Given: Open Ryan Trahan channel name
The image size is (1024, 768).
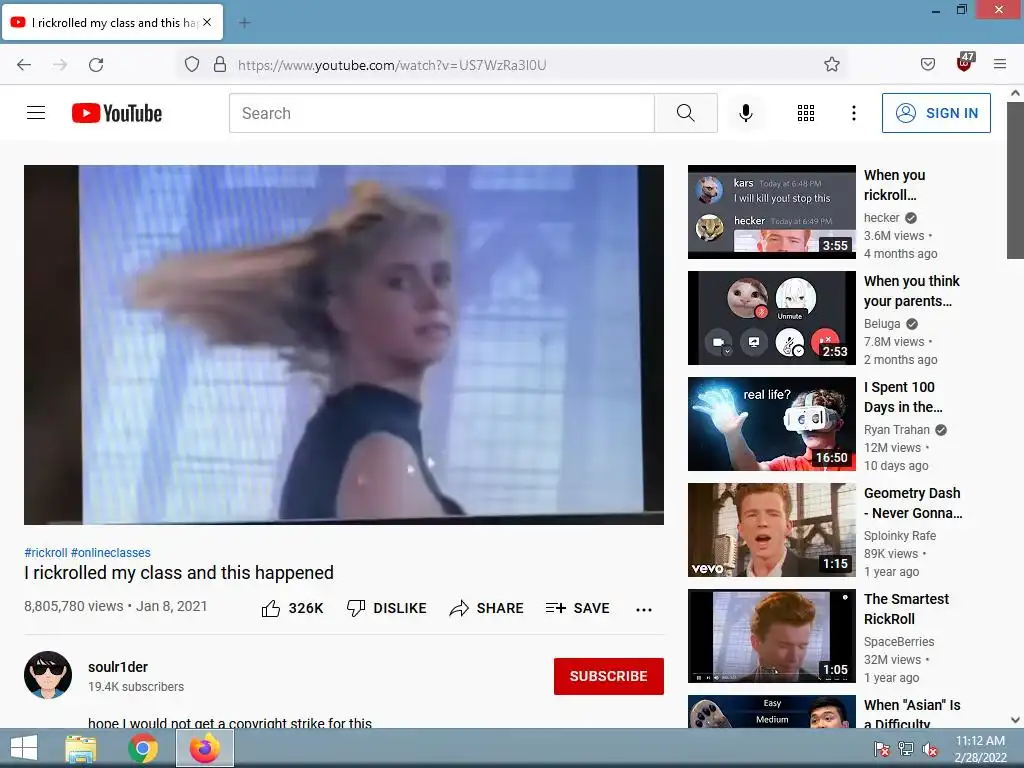Looking at the screenshot, I should pyautogui.click(x=897, y=429).
